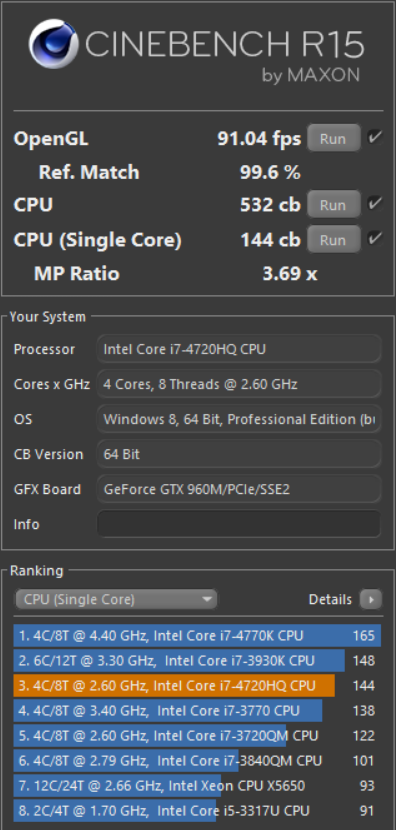The height and width of the screenshot is (830, 396).
Task: Click the Cinebench sphere logo icon
Action: click(x=53, y=44)
